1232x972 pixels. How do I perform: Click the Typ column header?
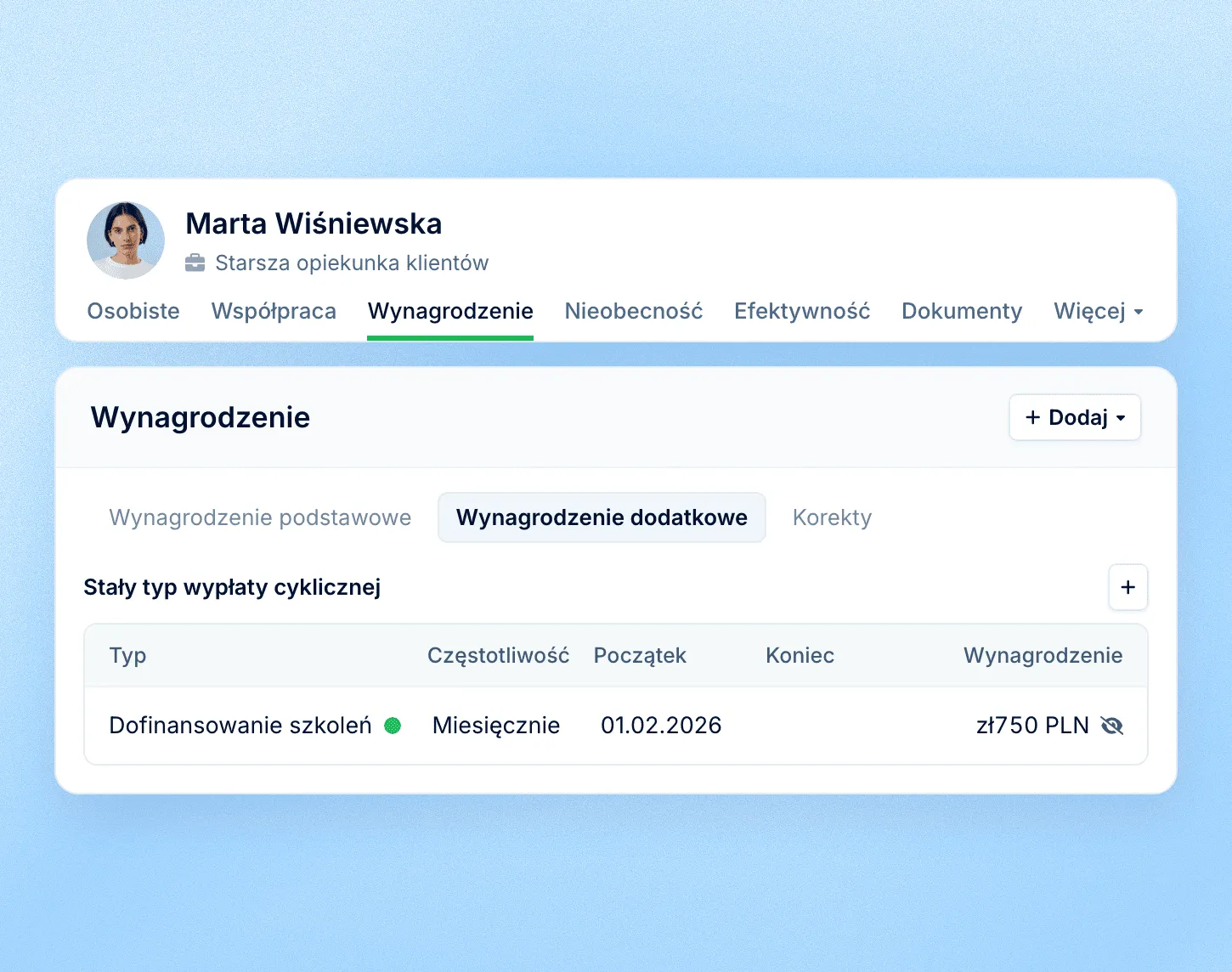click(127, 655)
